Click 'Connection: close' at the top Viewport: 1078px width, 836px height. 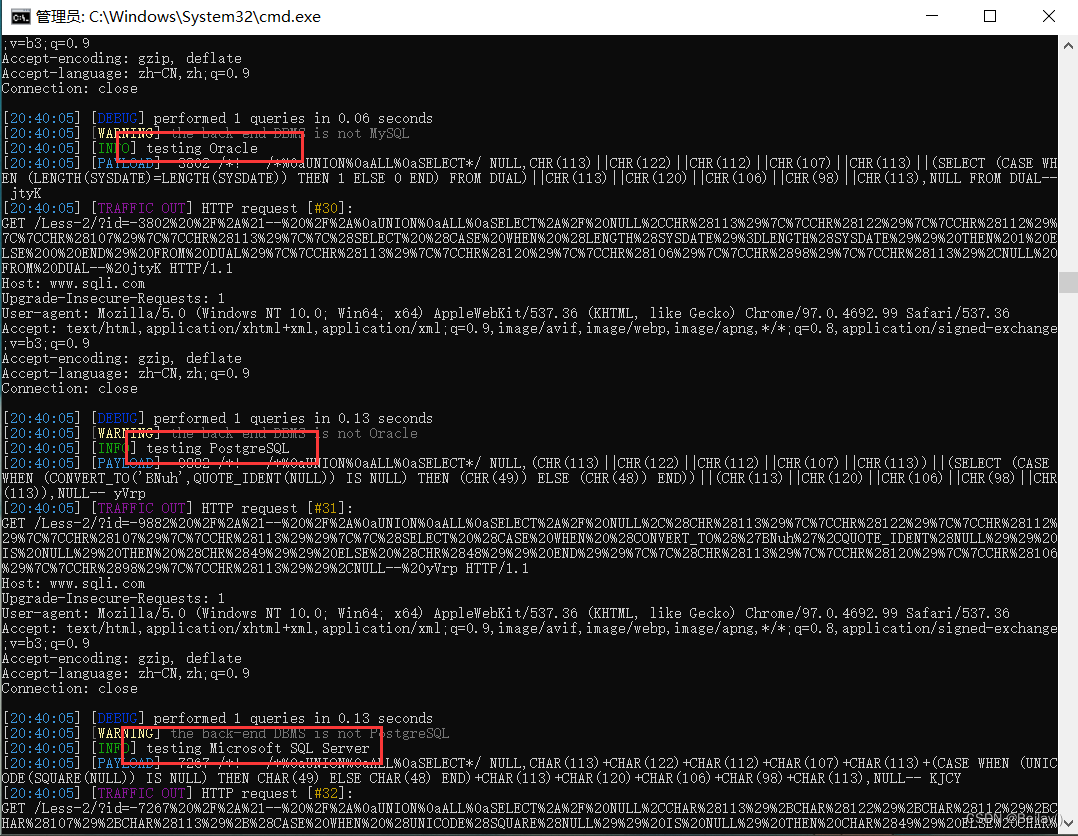click(x=69, y=88)
